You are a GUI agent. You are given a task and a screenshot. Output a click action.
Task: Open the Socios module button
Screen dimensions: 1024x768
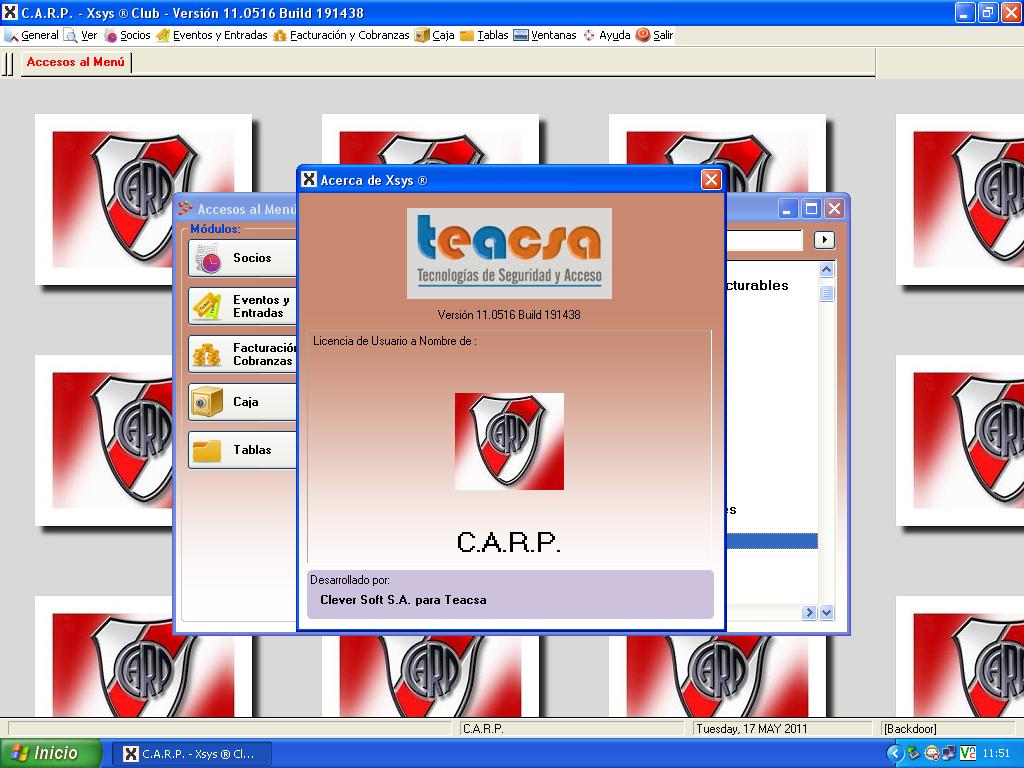click(x=243, y=258)
